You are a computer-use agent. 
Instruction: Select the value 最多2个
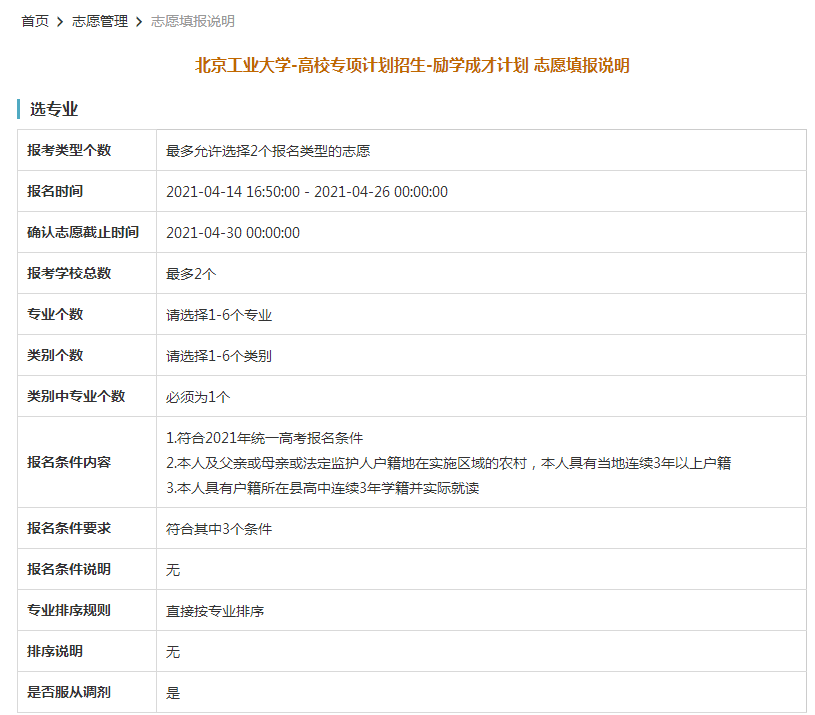tap(191, 274)
